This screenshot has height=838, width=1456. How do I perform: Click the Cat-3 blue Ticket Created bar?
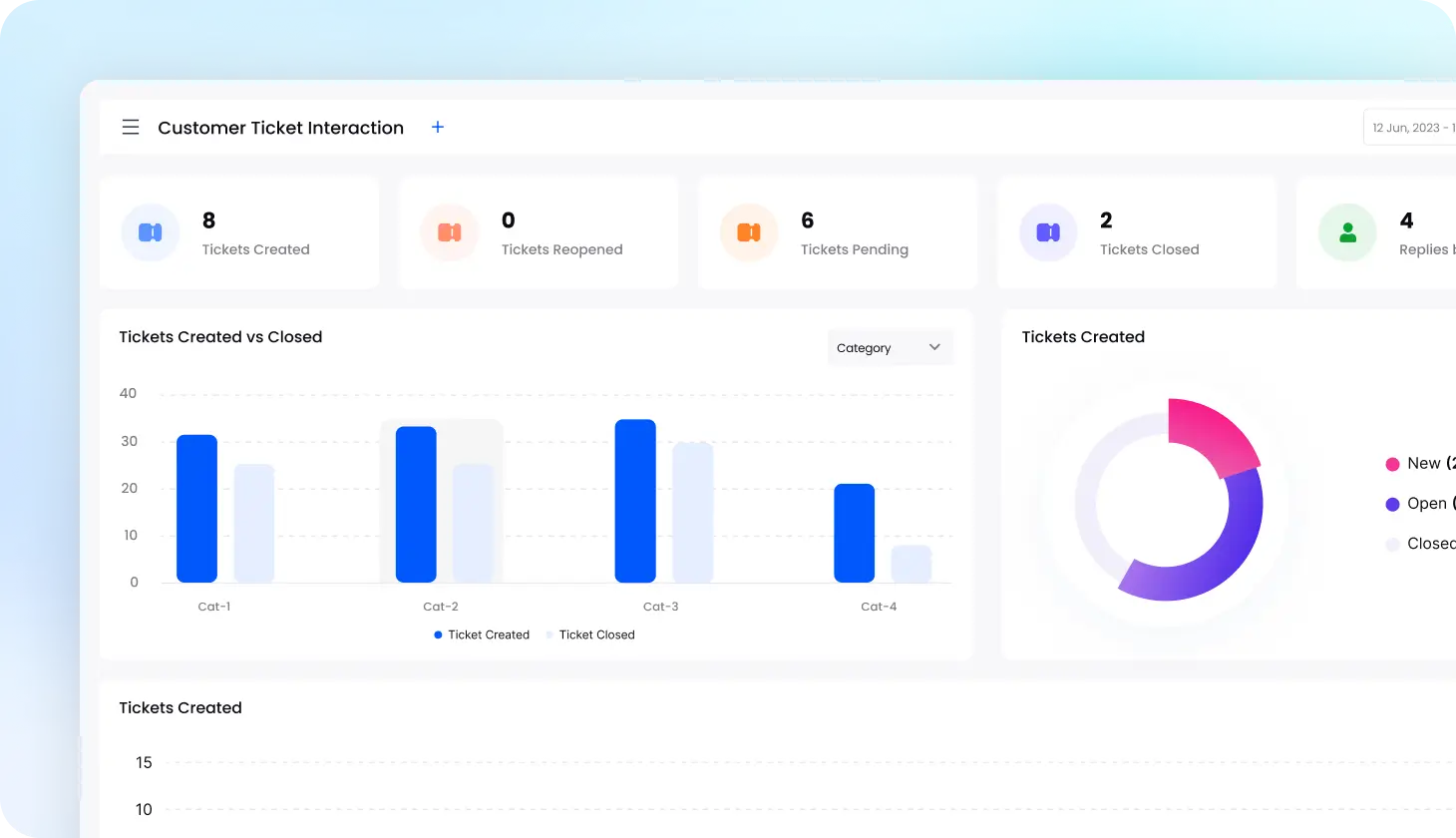[x=635, y=501]
